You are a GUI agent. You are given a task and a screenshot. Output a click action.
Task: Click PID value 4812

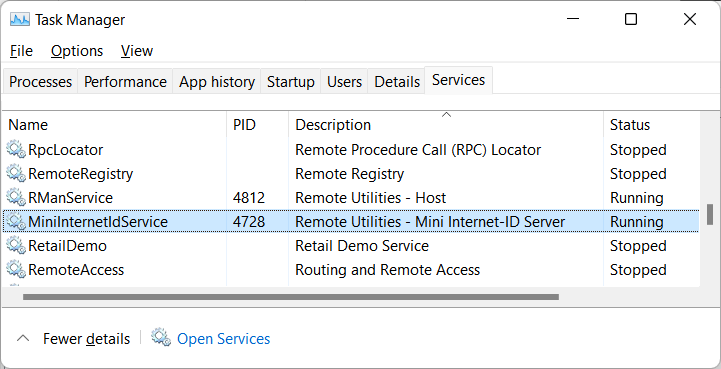click(249, 198)
